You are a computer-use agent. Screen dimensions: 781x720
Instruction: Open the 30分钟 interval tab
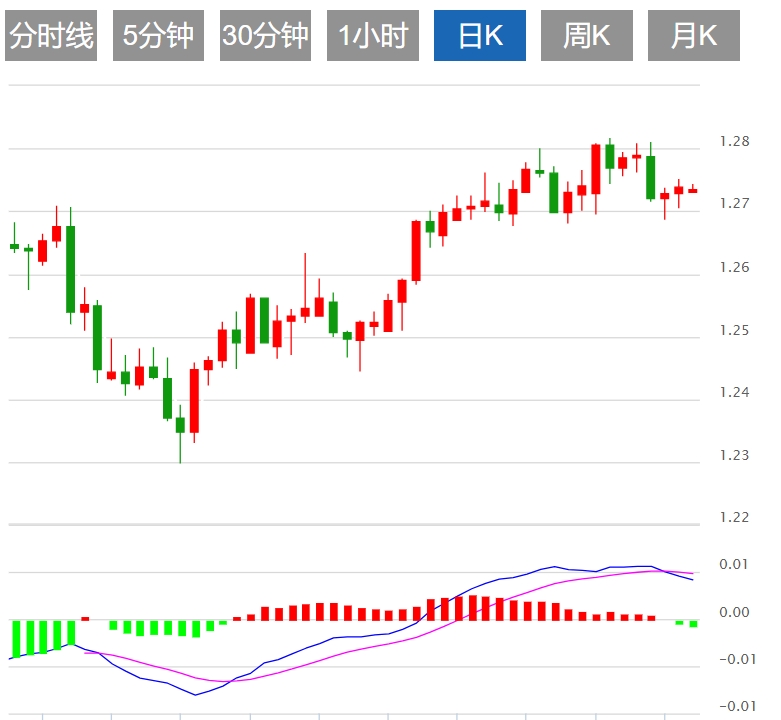265,37
